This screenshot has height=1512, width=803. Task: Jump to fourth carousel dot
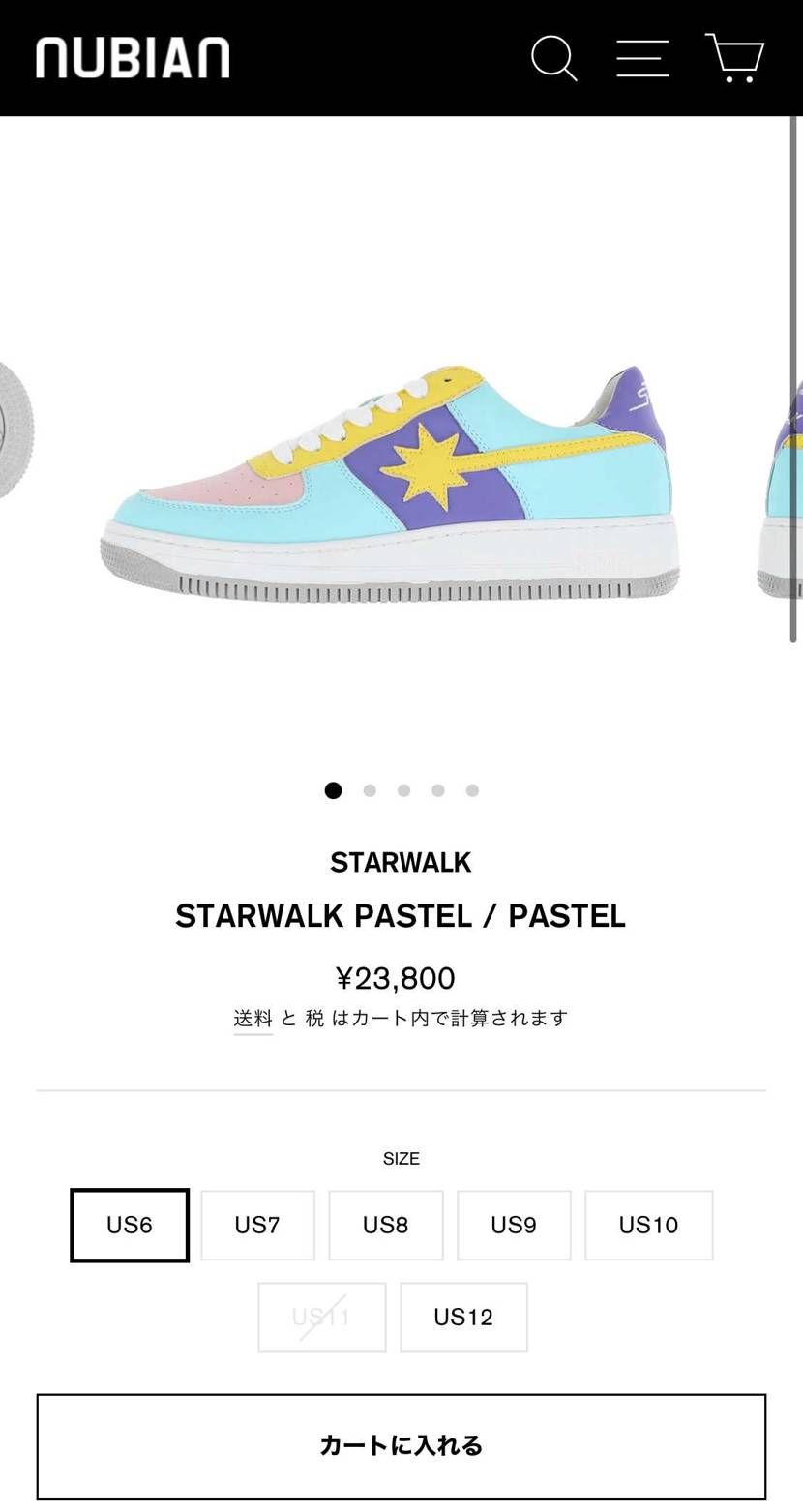point(438,790)
